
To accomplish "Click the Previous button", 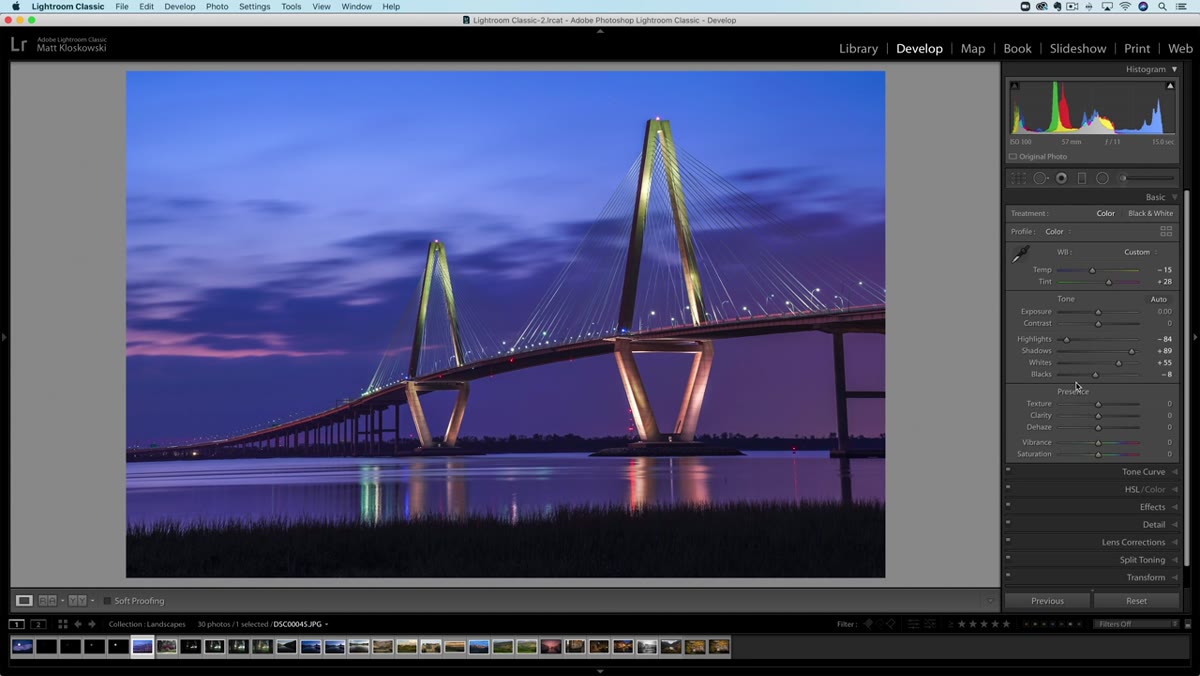I will click(1047, 601).
